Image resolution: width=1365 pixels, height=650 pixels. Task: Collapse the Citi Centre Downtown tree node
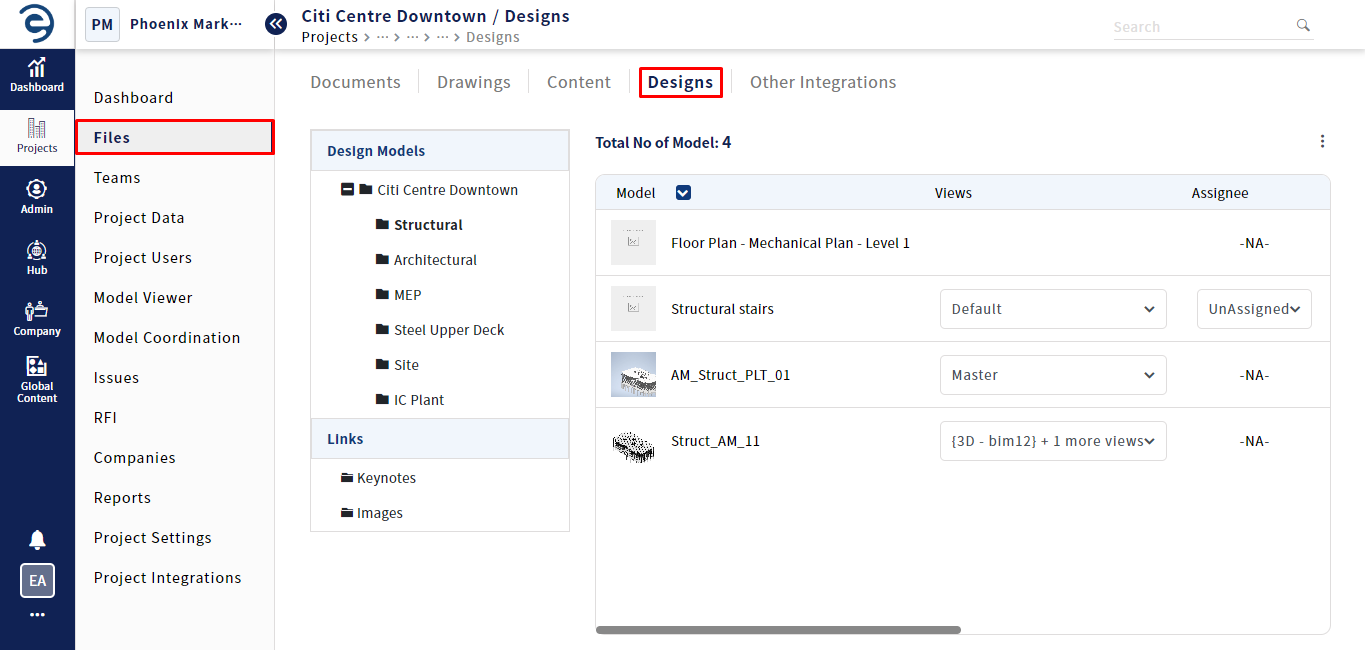347,190
